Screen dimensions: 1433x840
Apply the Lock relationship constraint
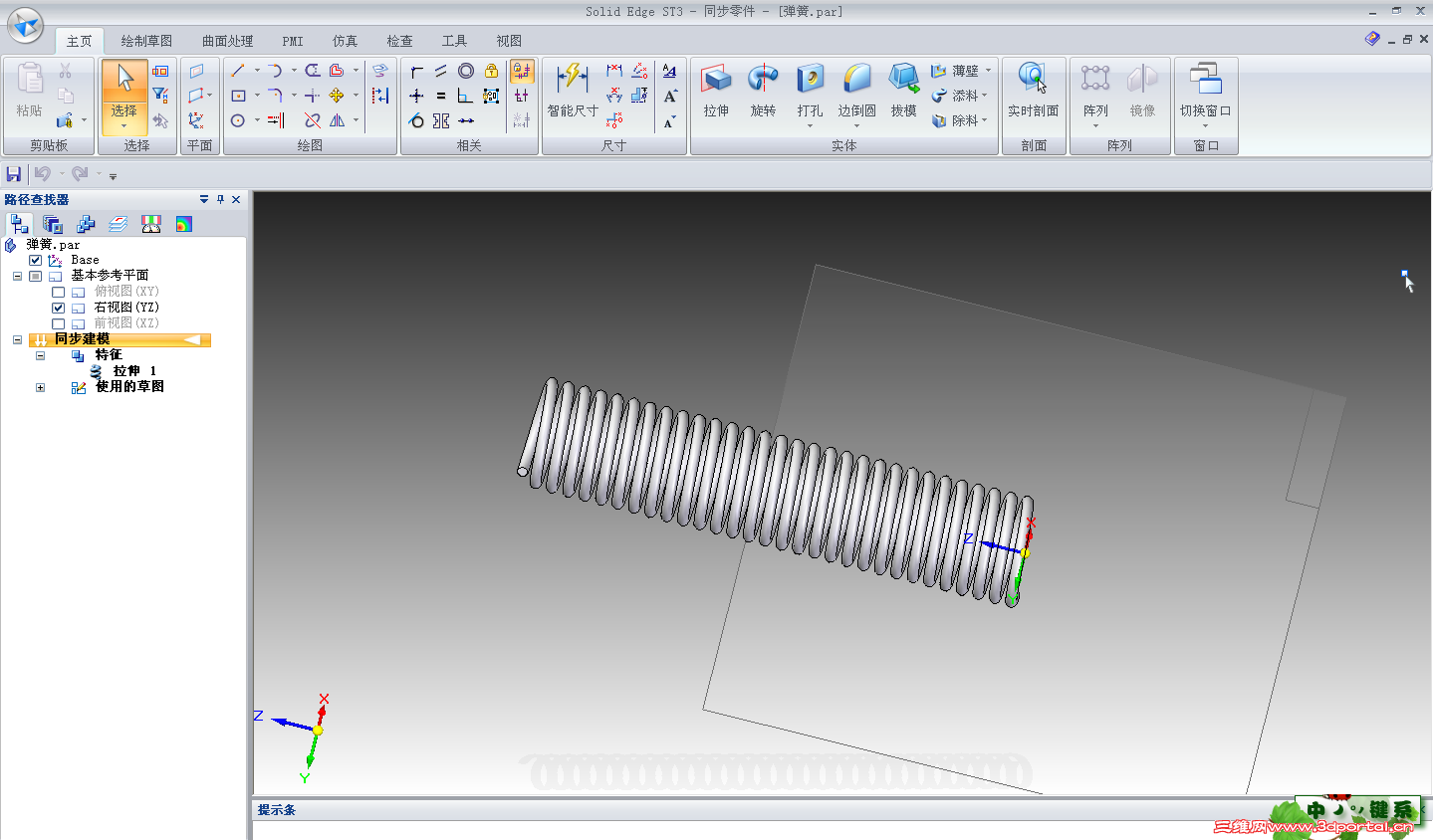coord(491,71)
